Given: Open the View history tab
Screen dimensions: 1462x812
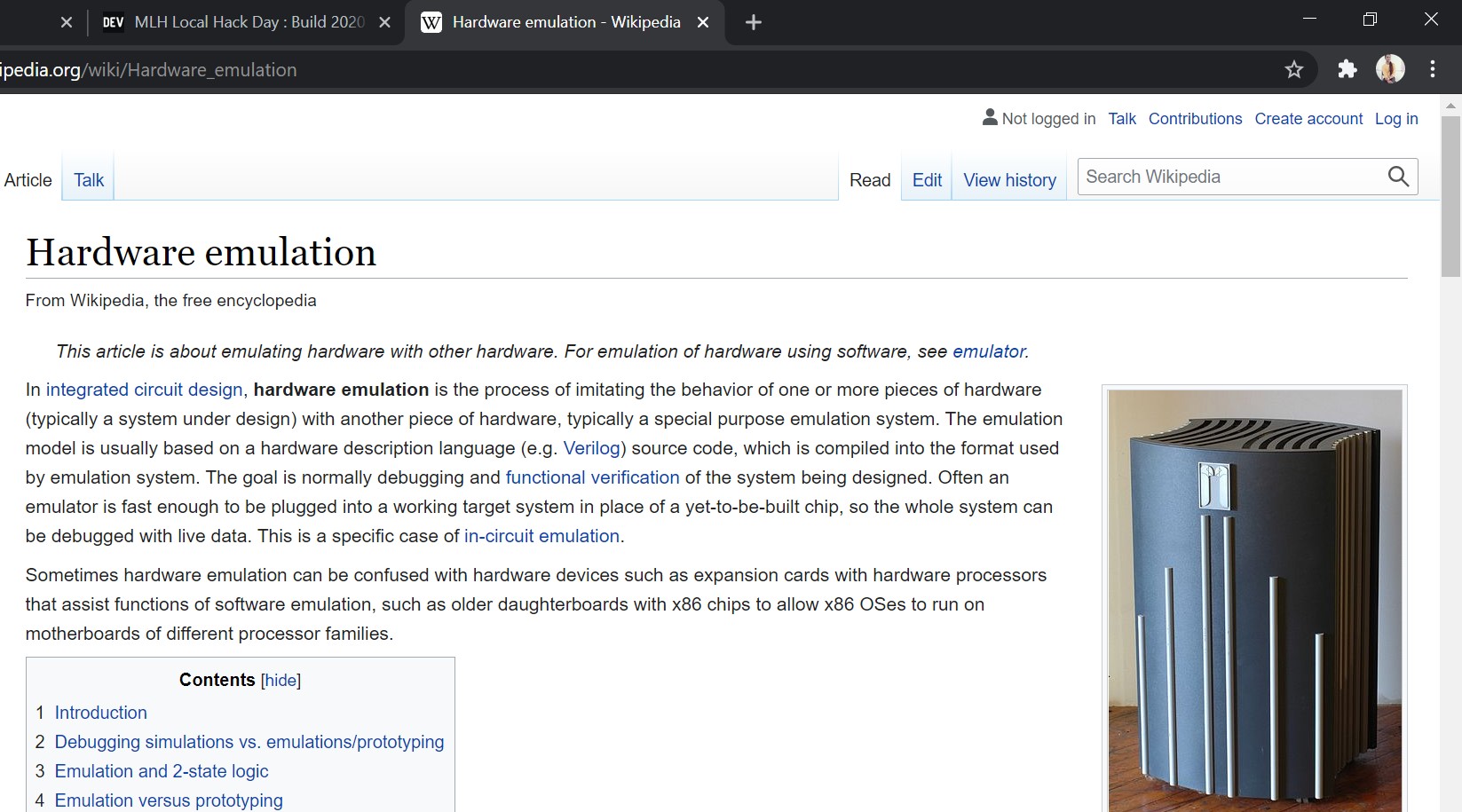Looking at the screenshot, I should (1010, 180).
